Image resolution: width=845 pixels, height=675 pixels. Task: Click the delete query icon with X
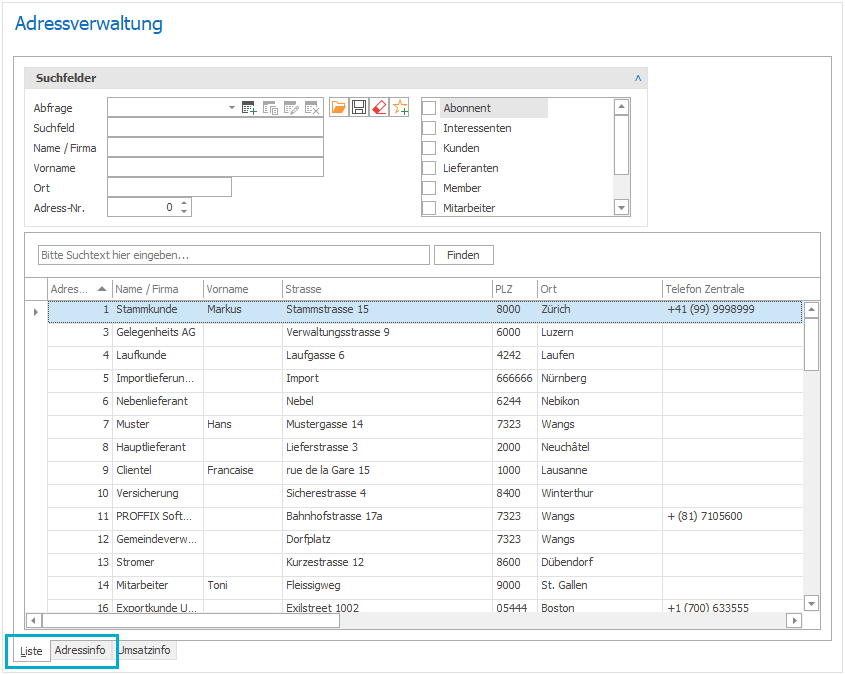(x=312, y=108)
